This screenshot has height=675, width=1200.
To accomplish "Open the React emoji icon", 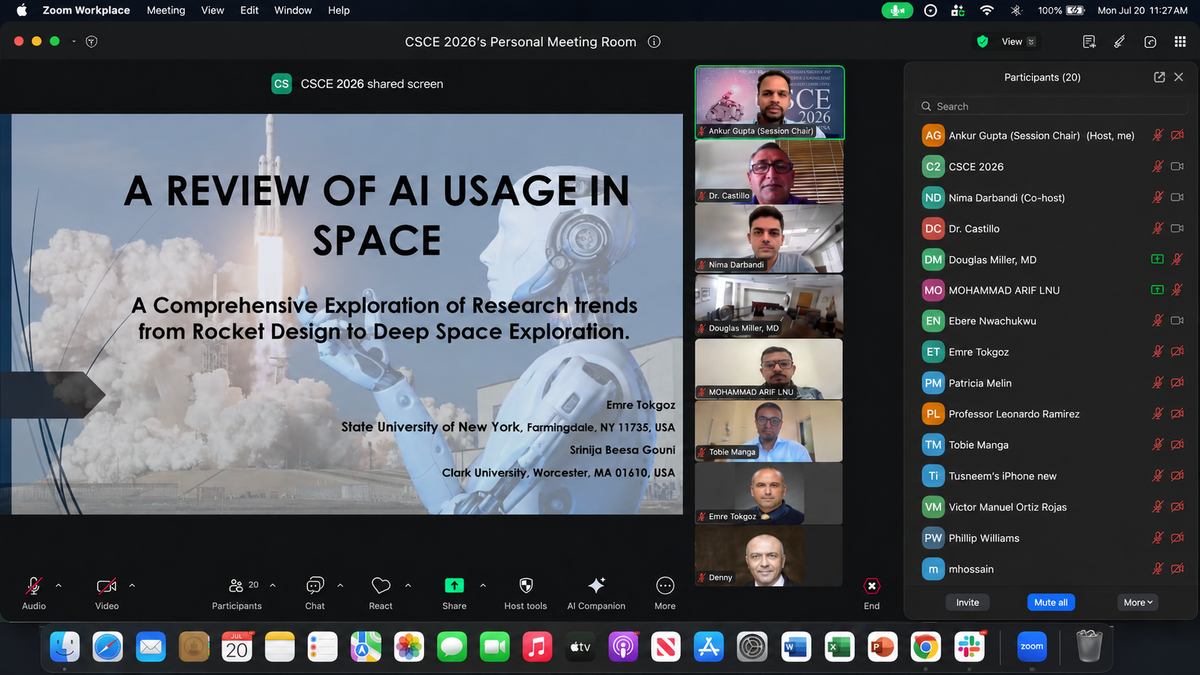I will click(x=380, y=585).
